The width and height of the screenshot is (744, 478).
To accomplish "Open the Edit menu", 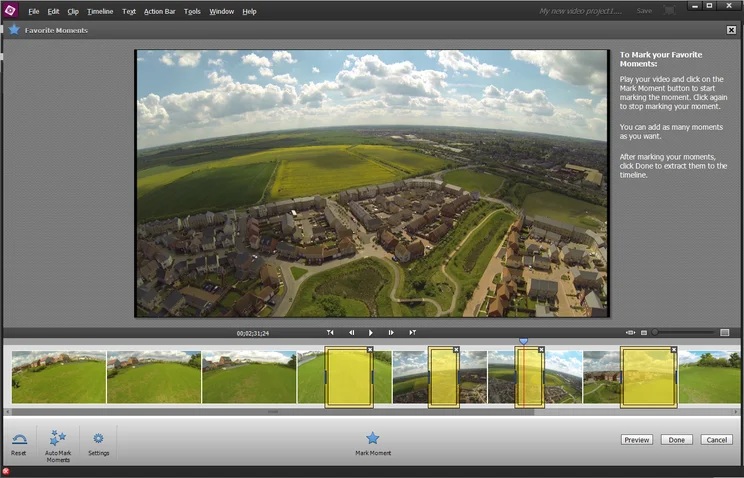I will (x=53, y=11).
